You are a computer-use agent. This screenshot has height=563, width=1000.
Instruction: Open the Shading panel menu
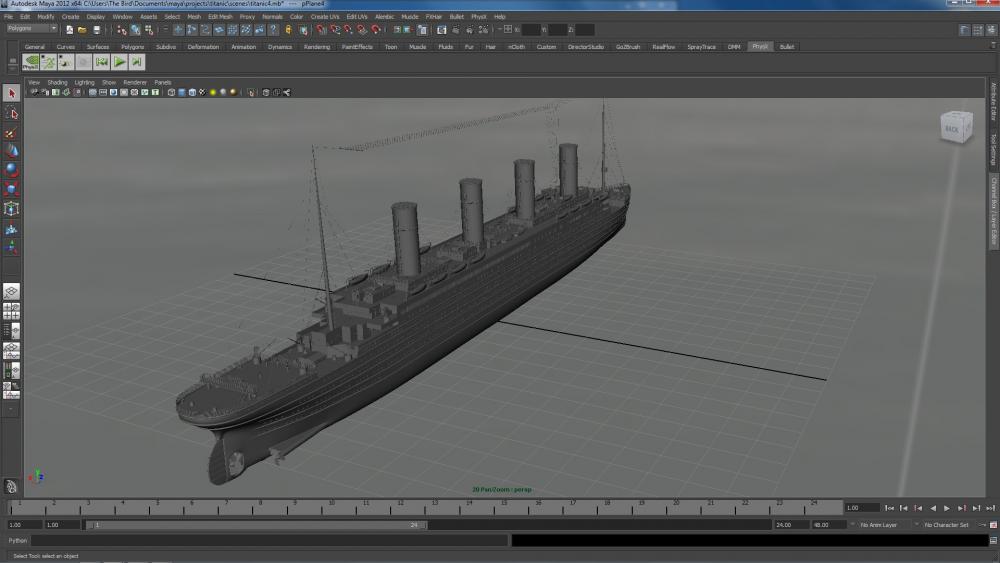point(58,82)
